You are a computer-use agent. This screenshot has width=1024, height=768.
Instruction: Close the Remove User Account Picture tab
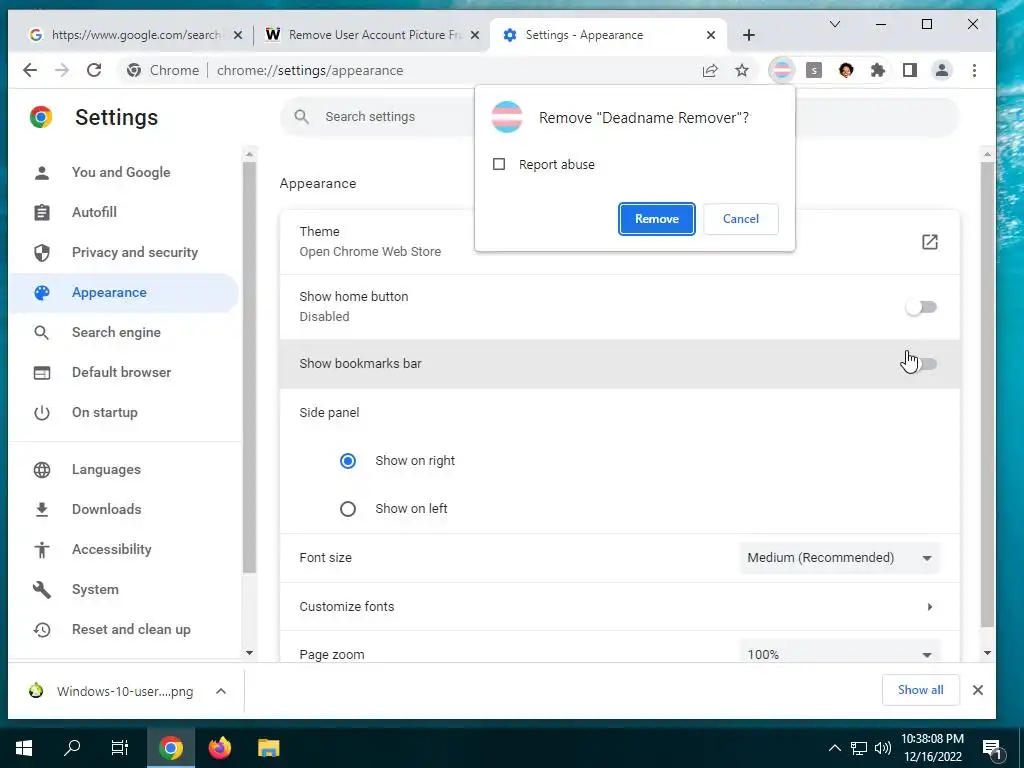coord(475,35)
